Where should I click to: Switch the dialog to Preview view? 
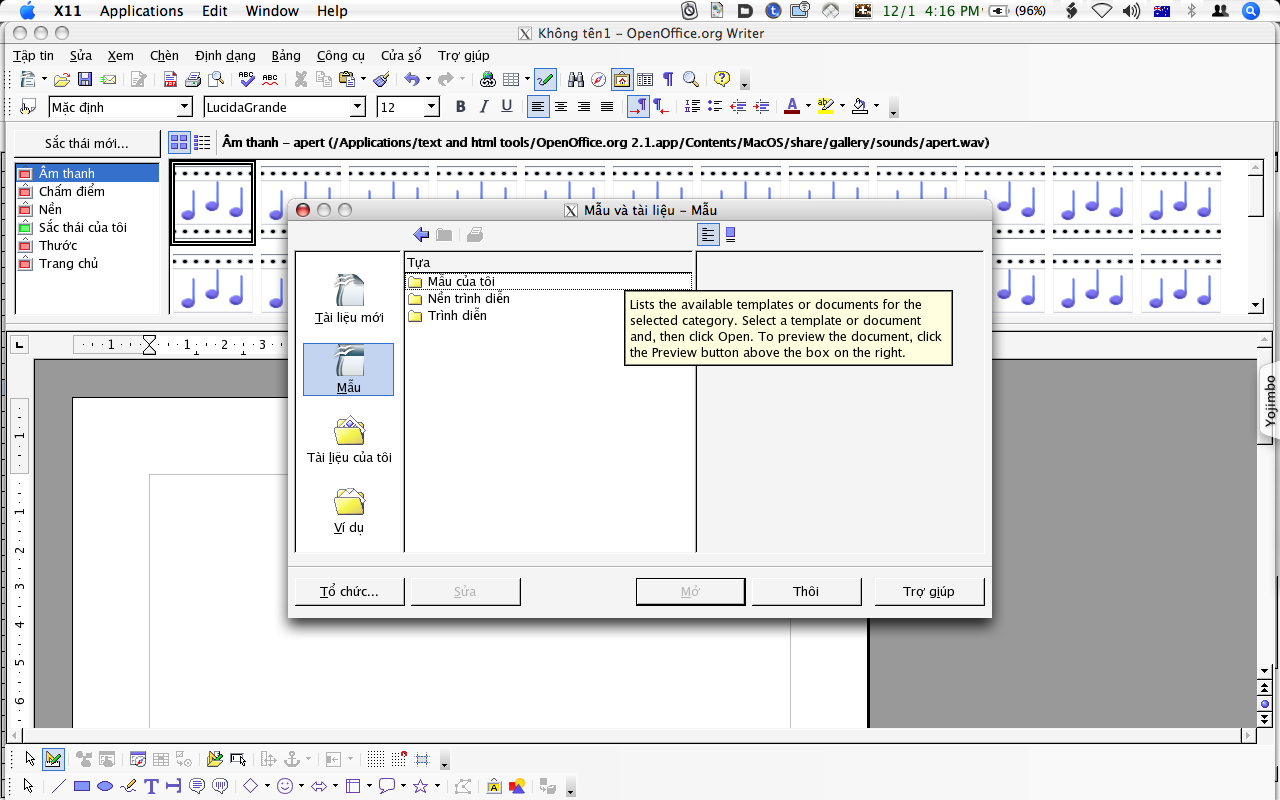pos(731,234)
